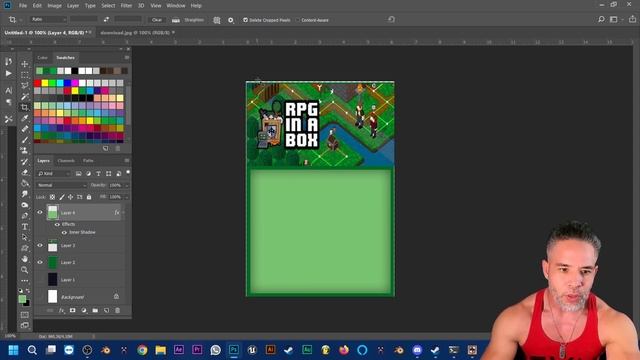Toggle Quick Mask mode icon
The image size is (640, 360).
(x=24, y=315)
